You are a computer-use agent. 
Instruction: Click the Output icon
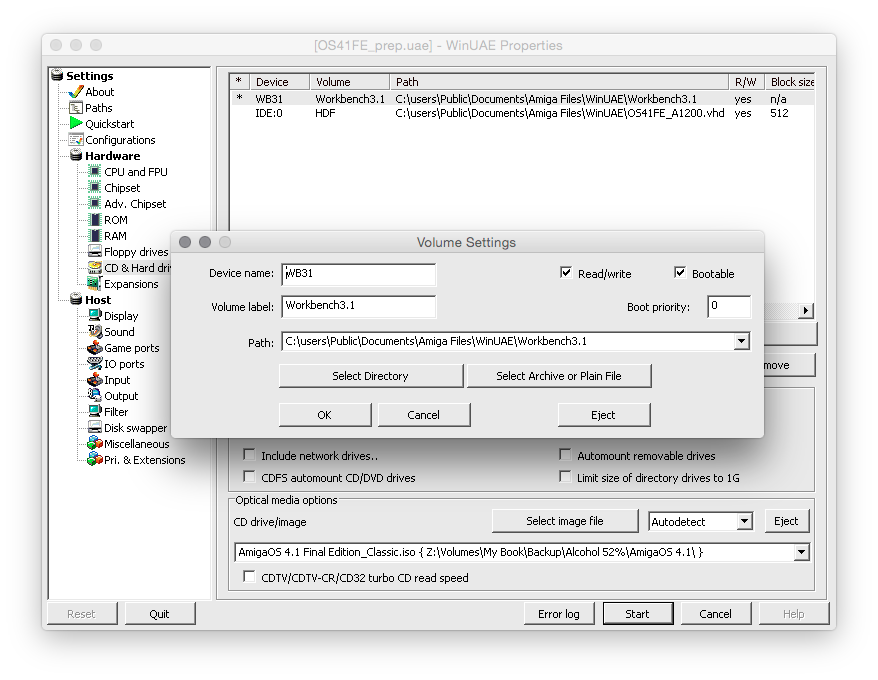click(x=95, y=395)
